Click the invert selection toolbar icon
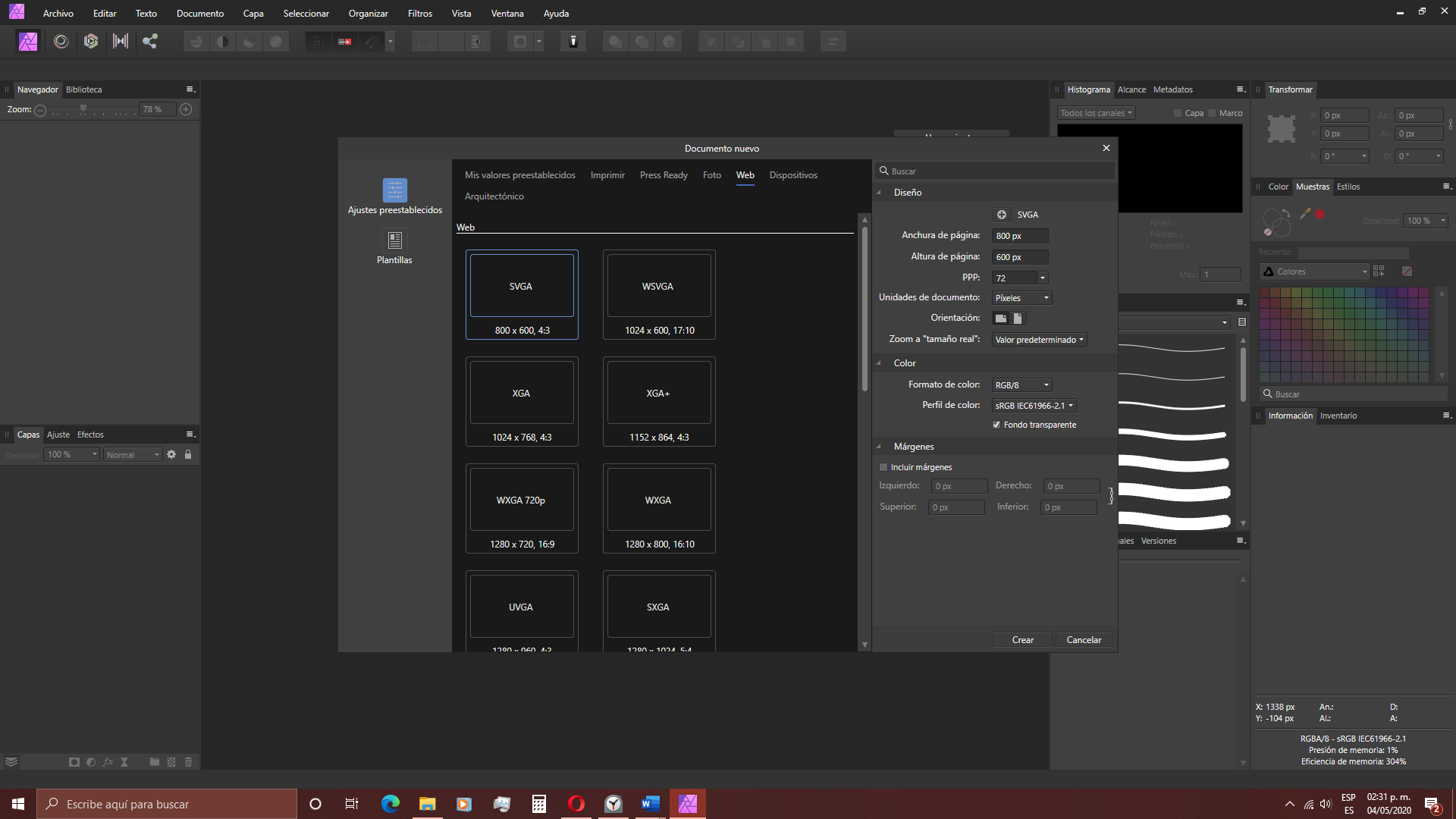Image resolution: width=1456 pixels, height=819 pixels. (476, 42)
